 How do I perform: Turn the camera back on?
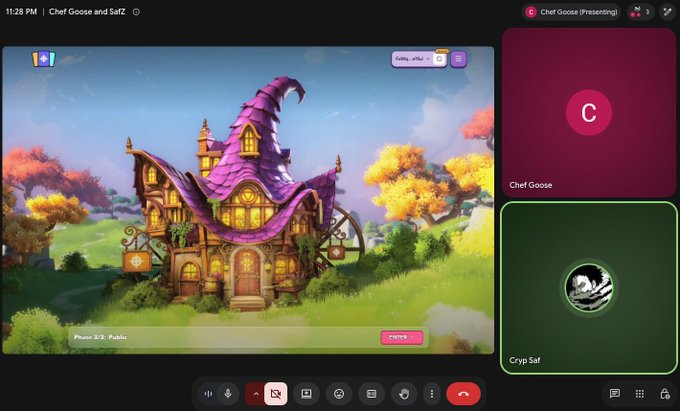point(275,394)
